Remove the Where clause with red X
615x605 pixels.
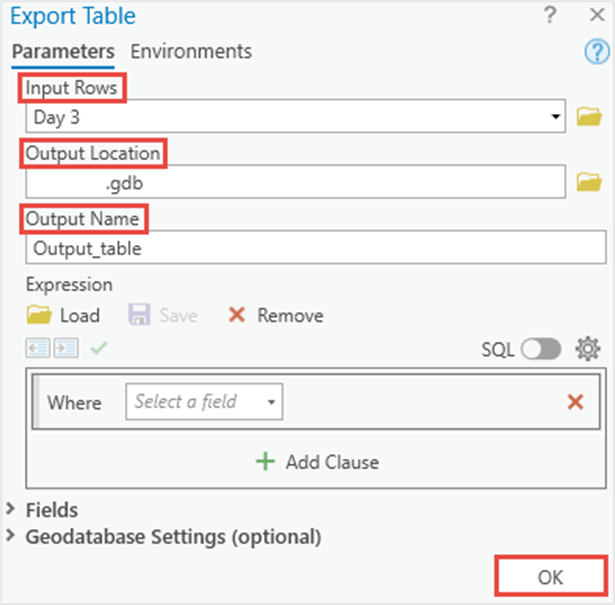pos(575,402)
